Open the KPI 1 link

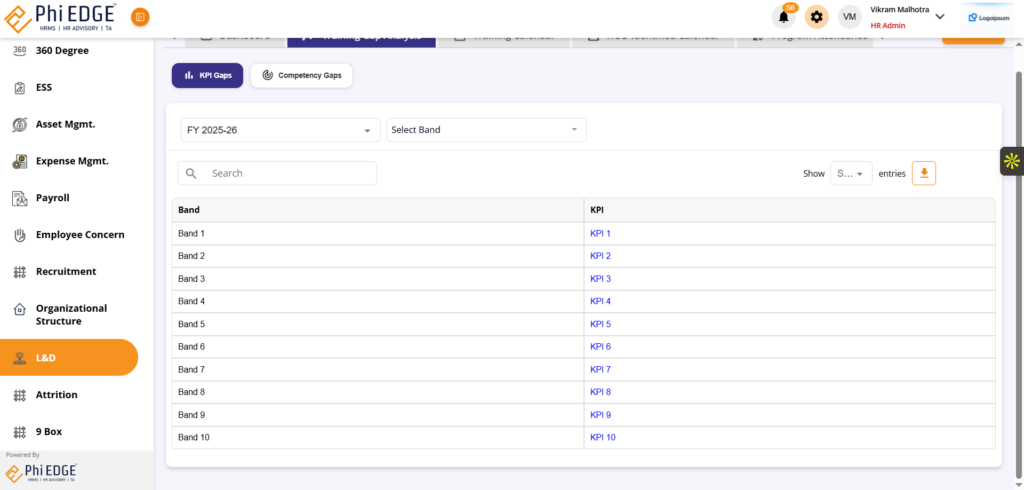600,234
